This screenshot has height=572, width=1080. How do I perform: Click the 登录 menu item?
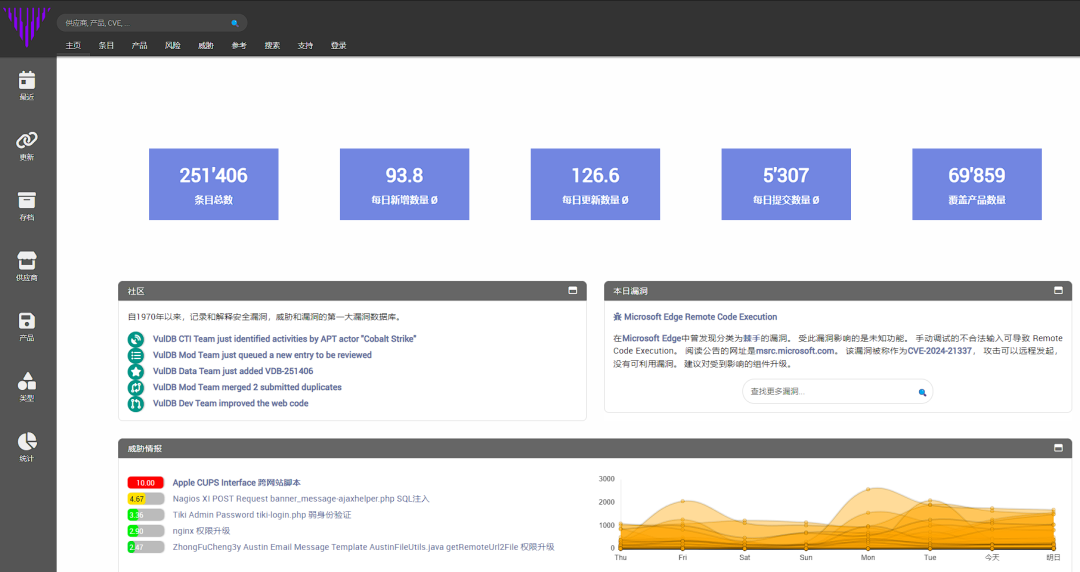[338, 45]
